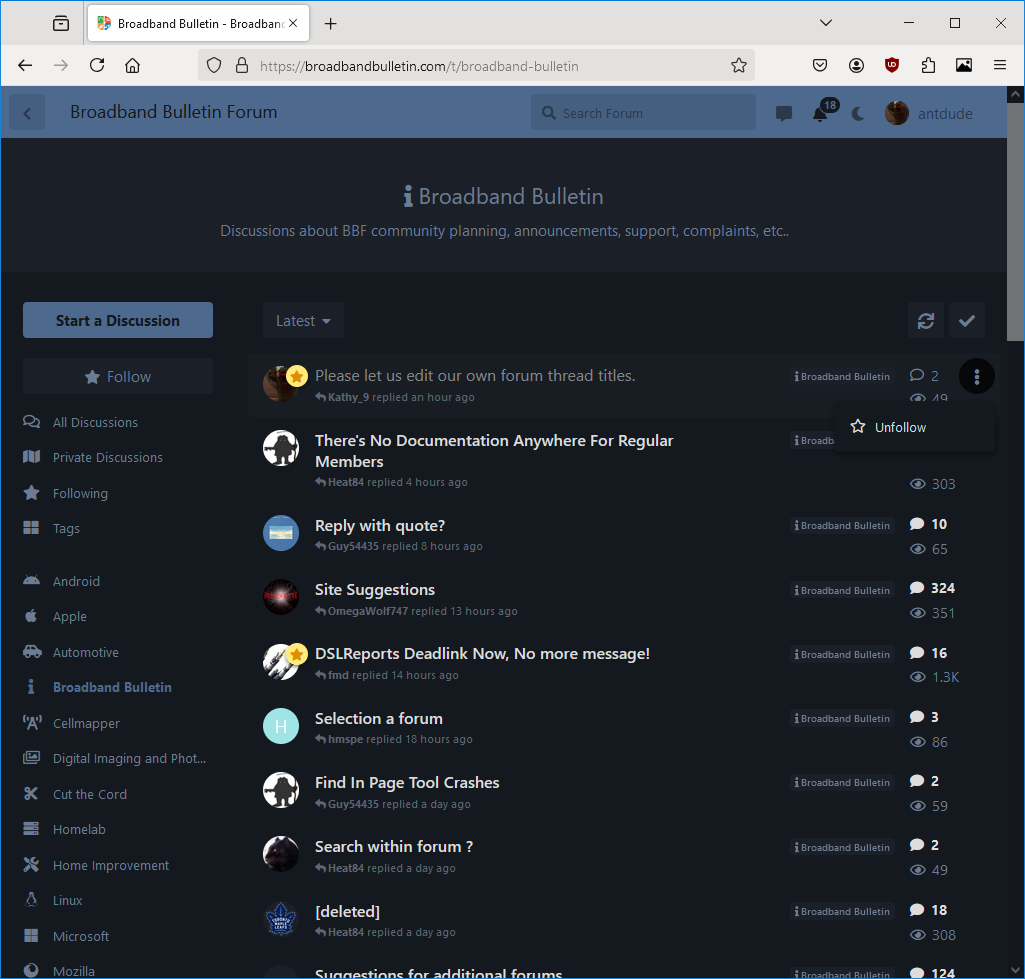Click the Home Improvement tools icon

(31, 865)
